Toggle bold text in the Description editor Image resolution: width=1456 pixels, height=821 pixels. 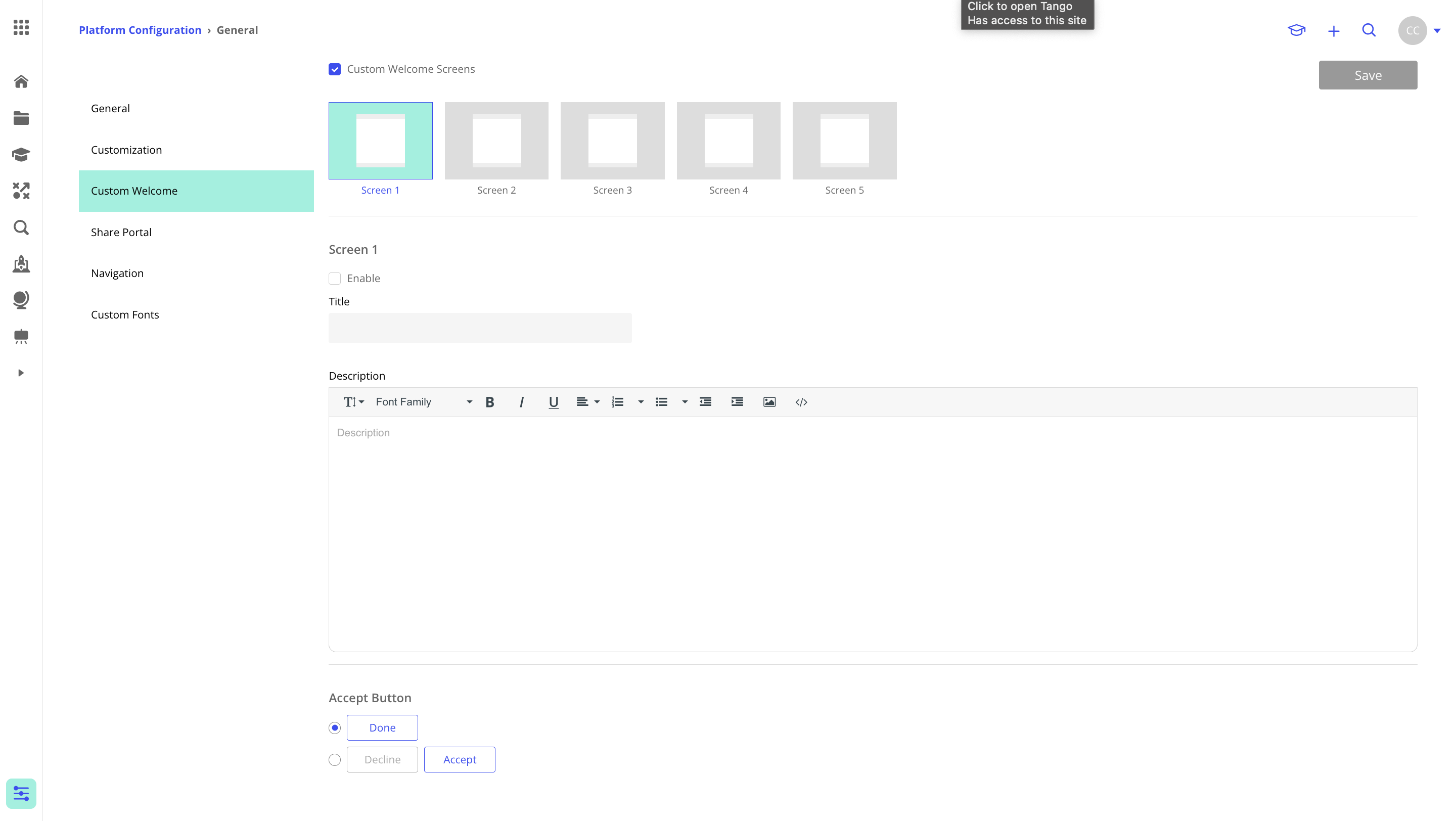point(489,402)
